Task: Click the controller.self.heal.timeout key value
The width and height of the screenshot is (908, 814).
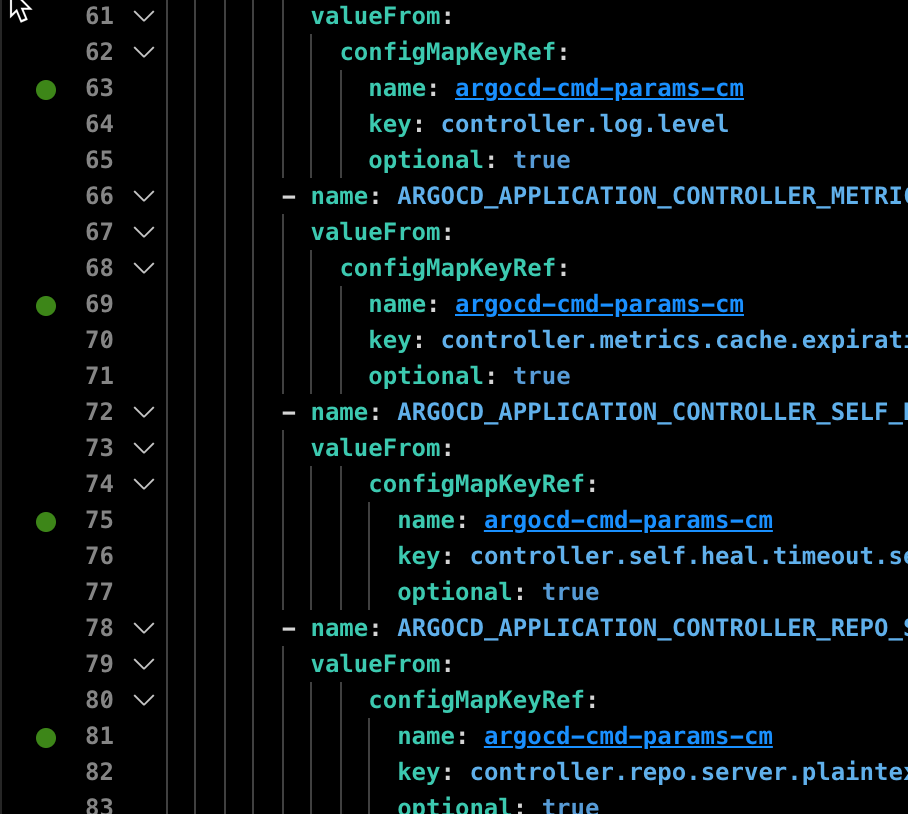Action: pos(689,556)
